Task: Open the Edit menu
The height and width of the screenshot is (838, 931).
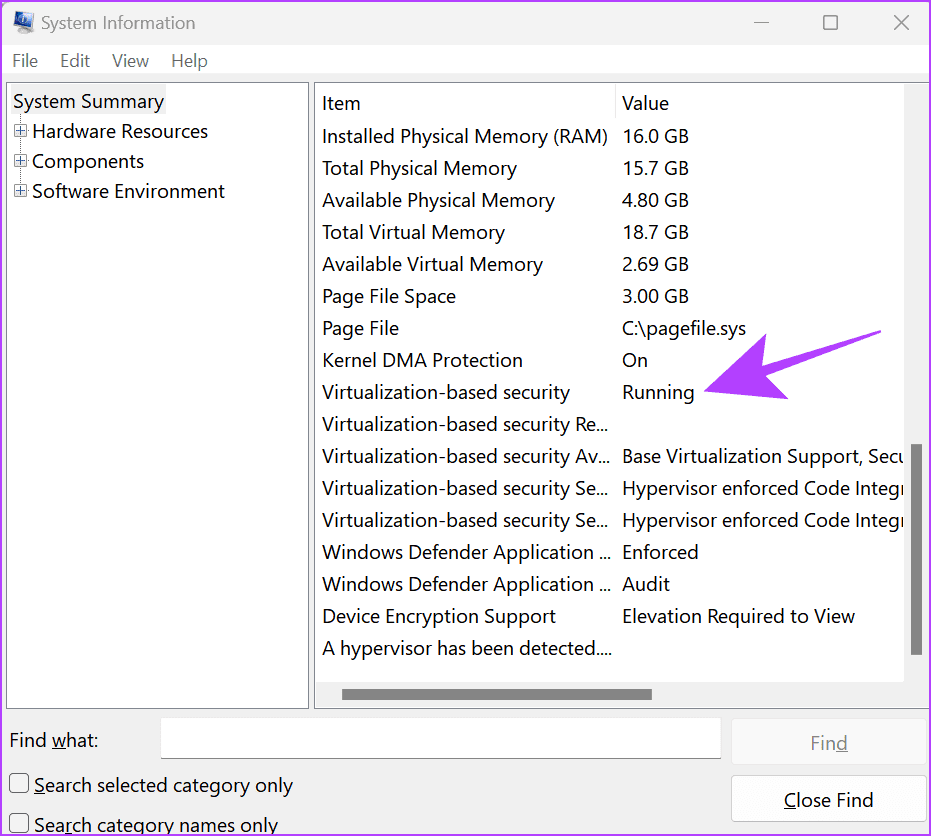Action: point(74,61)
